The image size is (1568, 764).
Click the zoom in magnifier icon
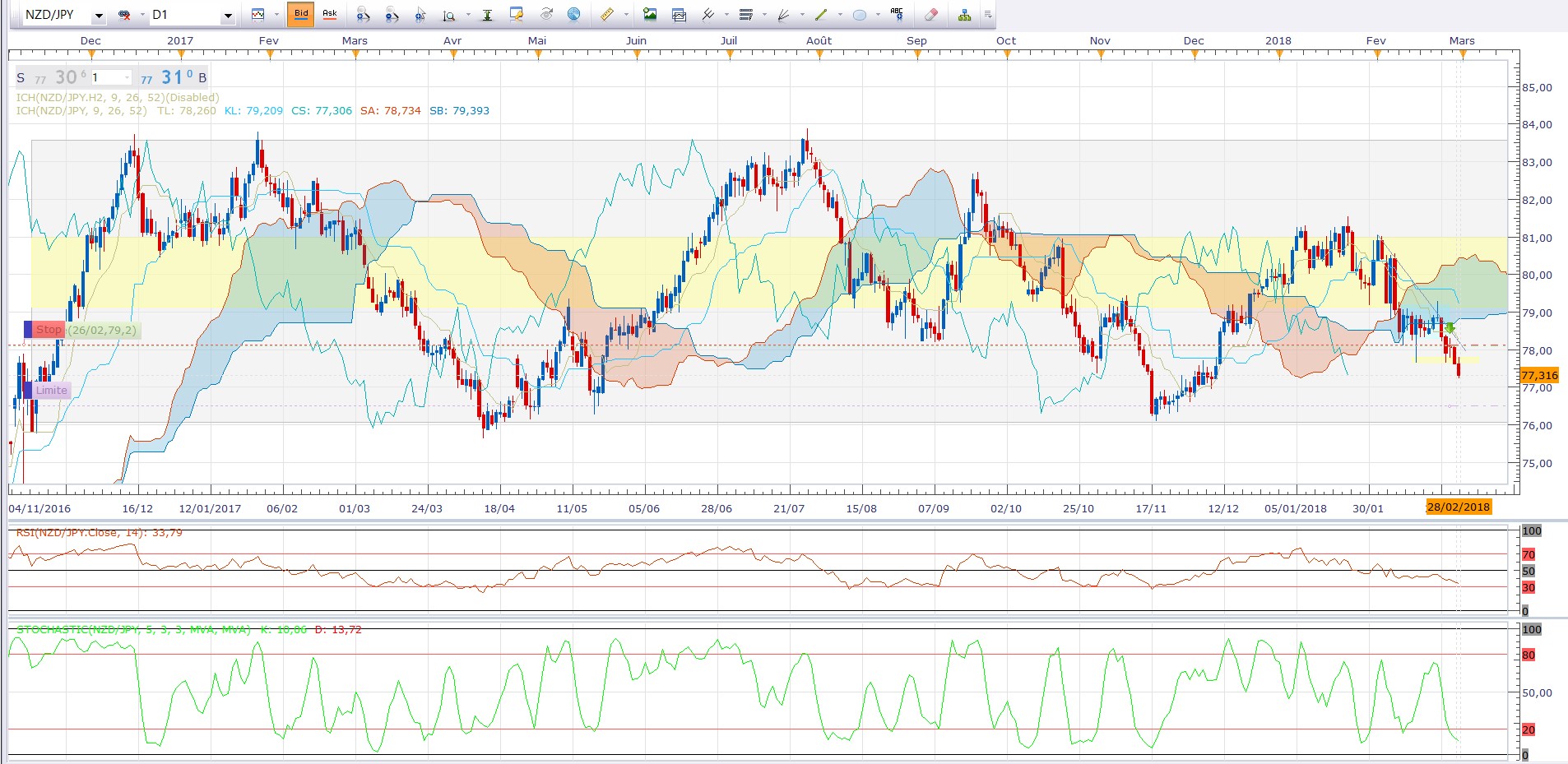[363, 15]
